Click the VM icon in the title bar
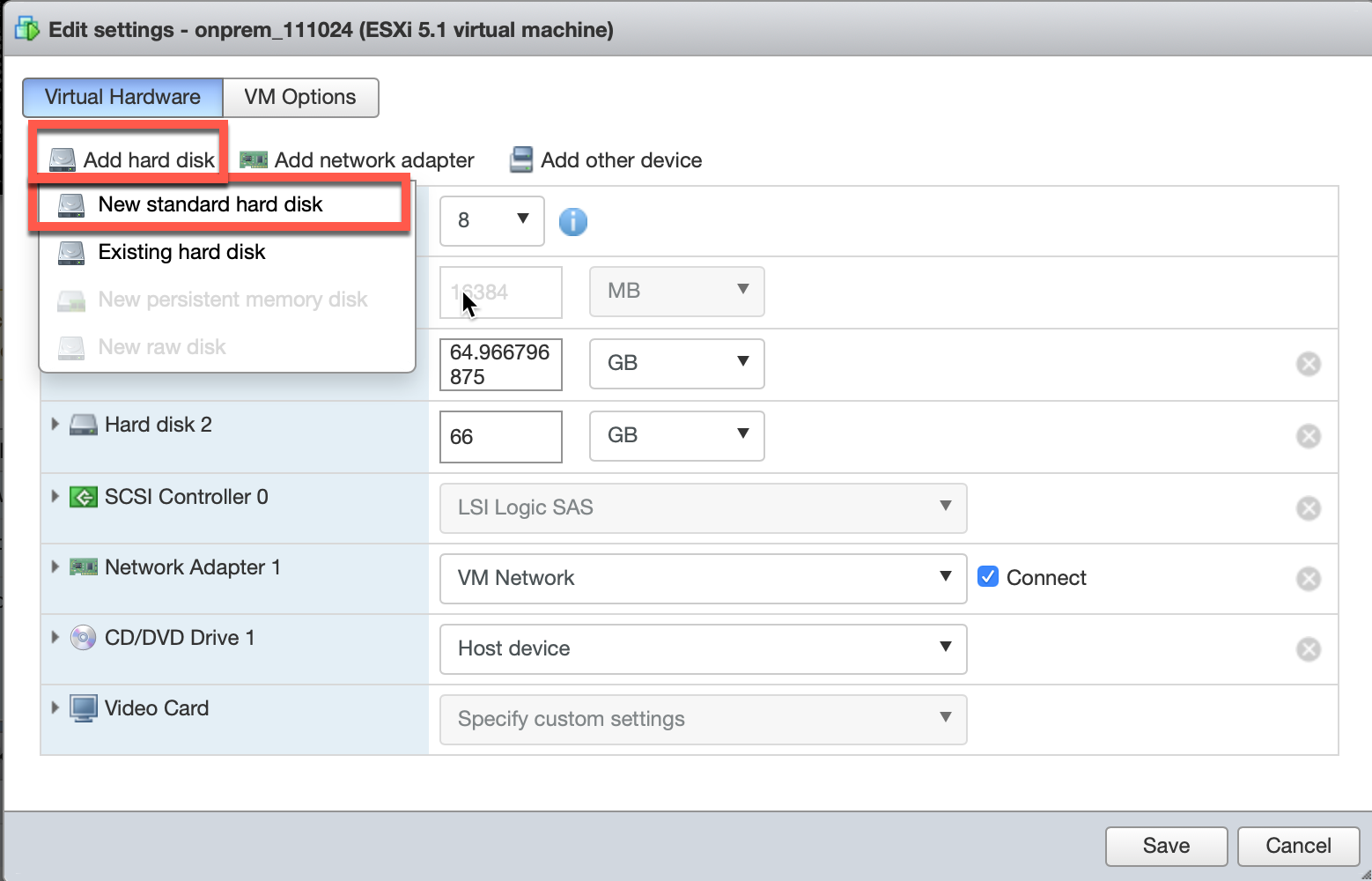The image size is (1372, 881). coord(27,29)
